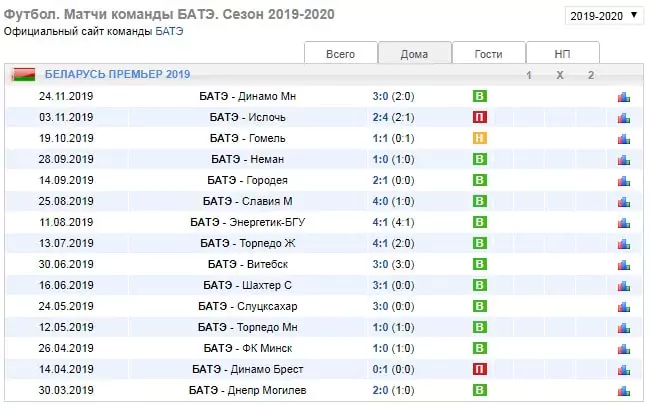This screenshot has height=408, width=650.
Task: Open stats chart icon for Городея match
Action: pyautogui.click(x=623, y=181)
